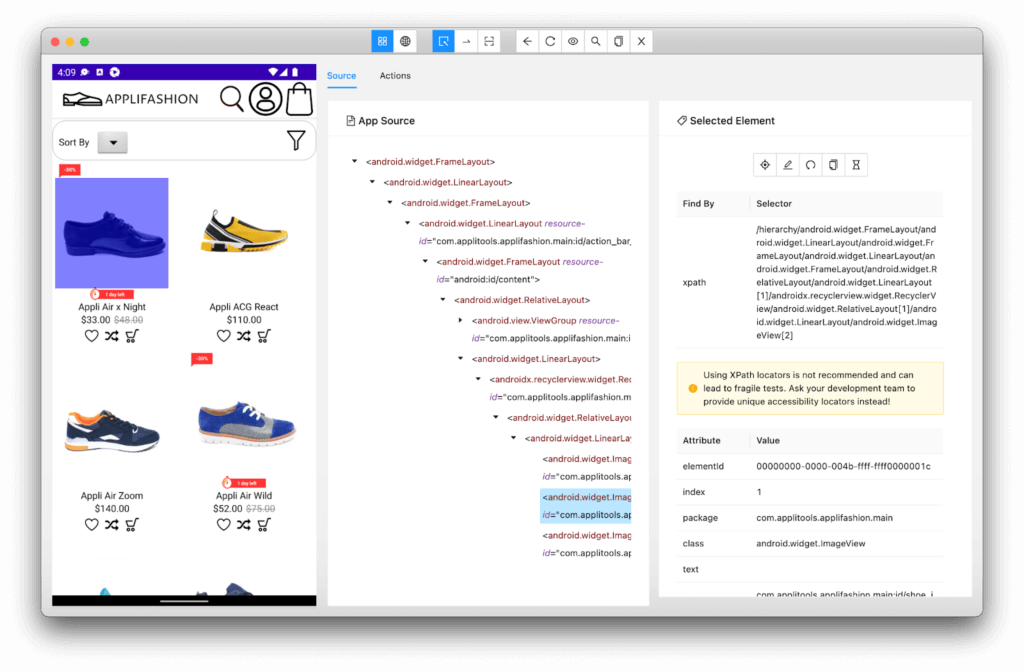
Task: Open the Sort By dropdown in app
Action: 115,143
